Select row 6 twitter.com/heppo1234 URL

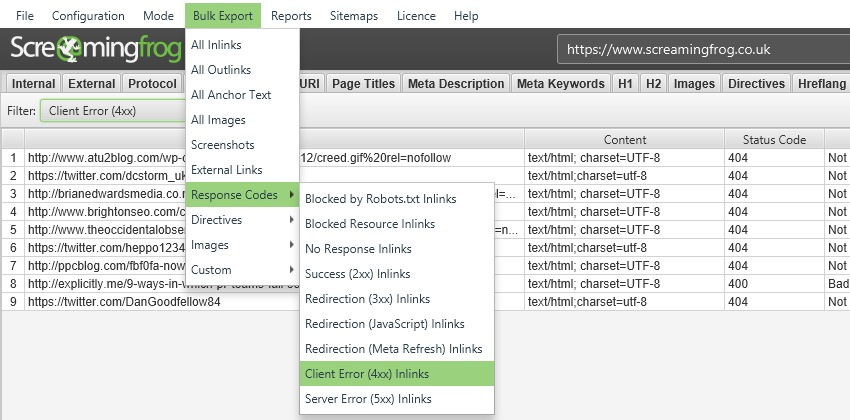(x=106, y=247)
